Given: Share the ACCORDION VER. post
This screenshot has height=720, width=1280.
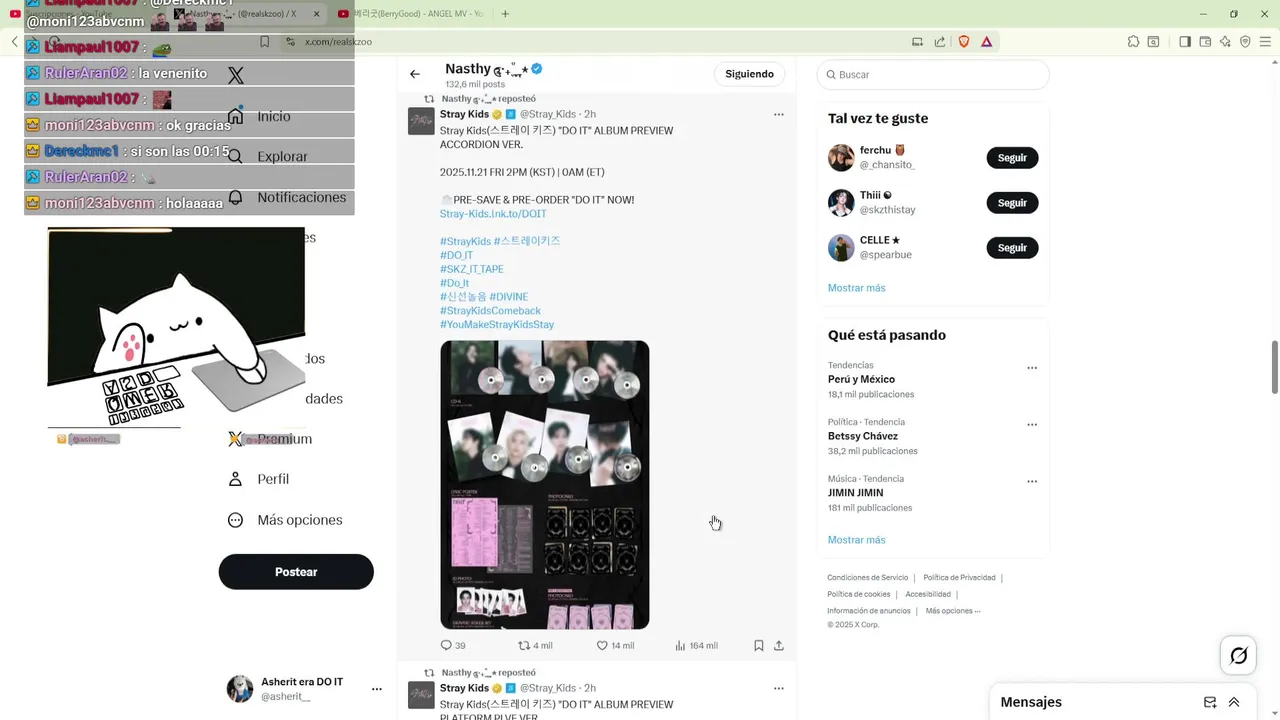Looking at the screenshot, I should pos(779,645).
